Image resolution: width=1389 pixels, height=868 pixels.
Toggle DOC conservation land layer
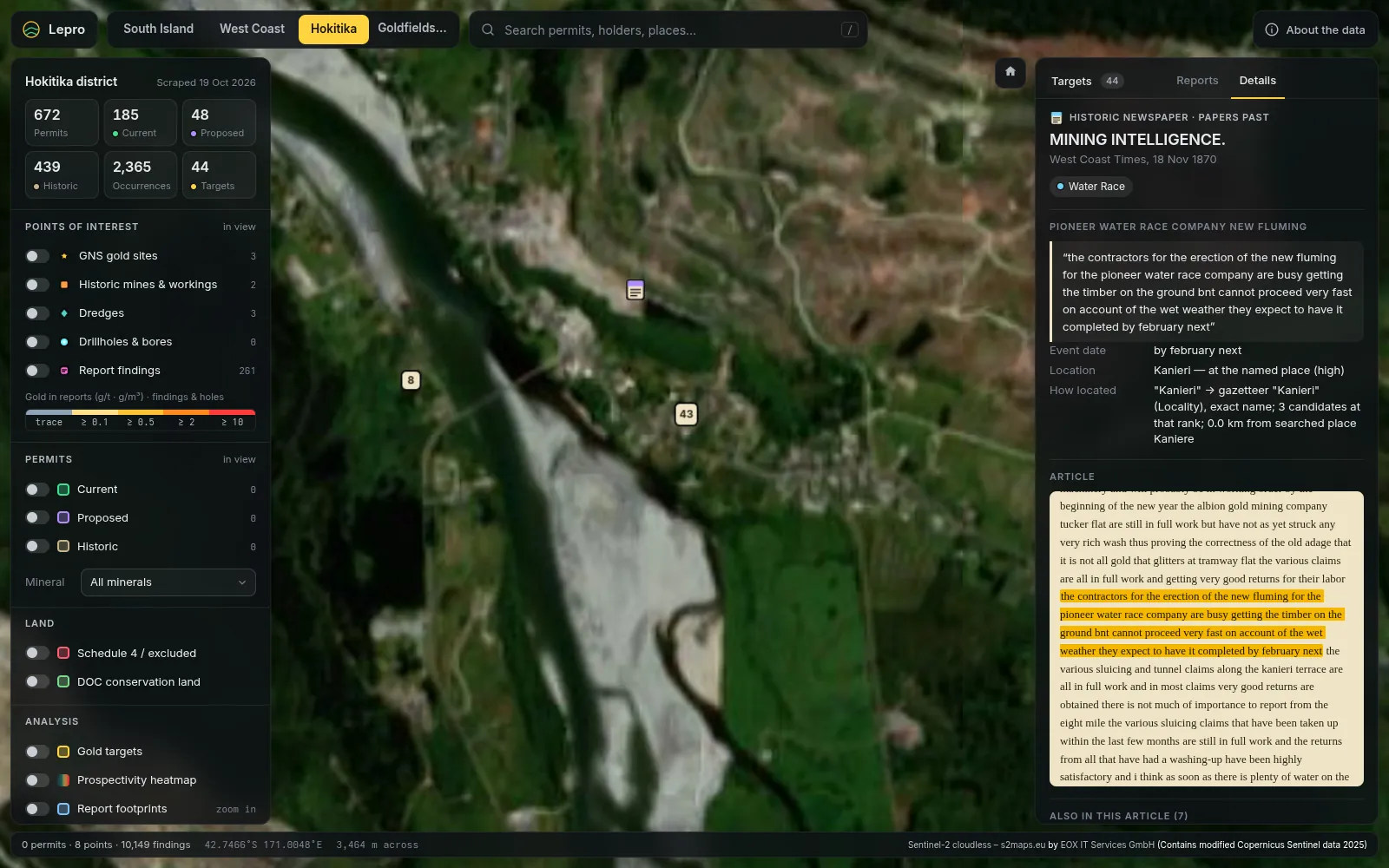click(37, 682)
